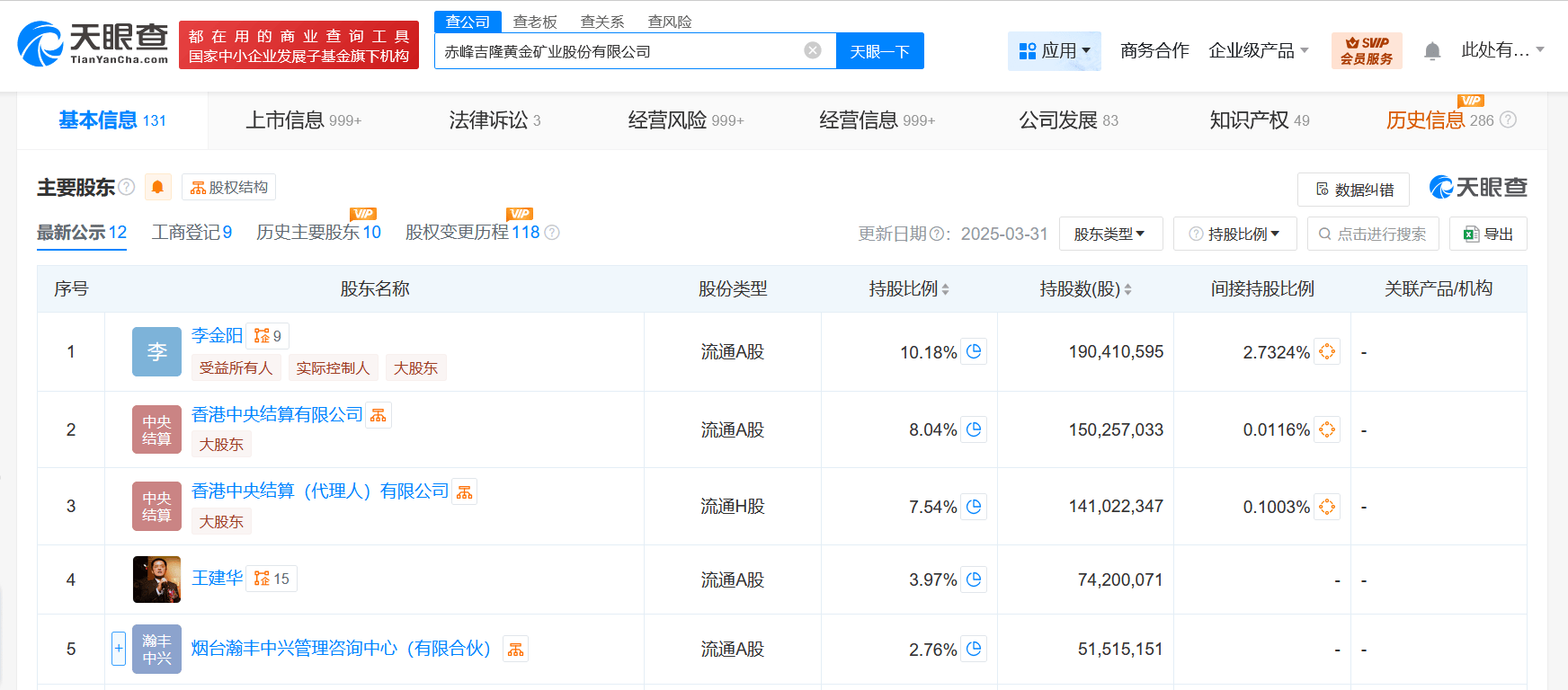Open the notification bell in header
Image resolution: width=1568 pixels, height=690 pixels.
1432,51
